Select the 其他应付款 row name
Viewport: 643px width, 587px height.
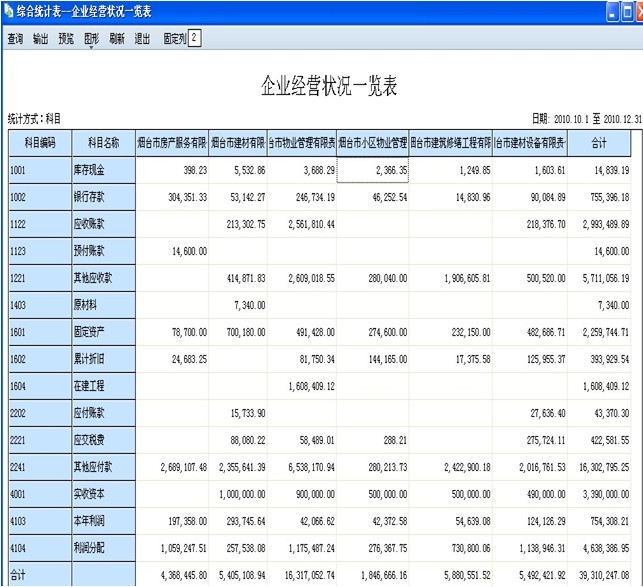(x=103, y=467)
